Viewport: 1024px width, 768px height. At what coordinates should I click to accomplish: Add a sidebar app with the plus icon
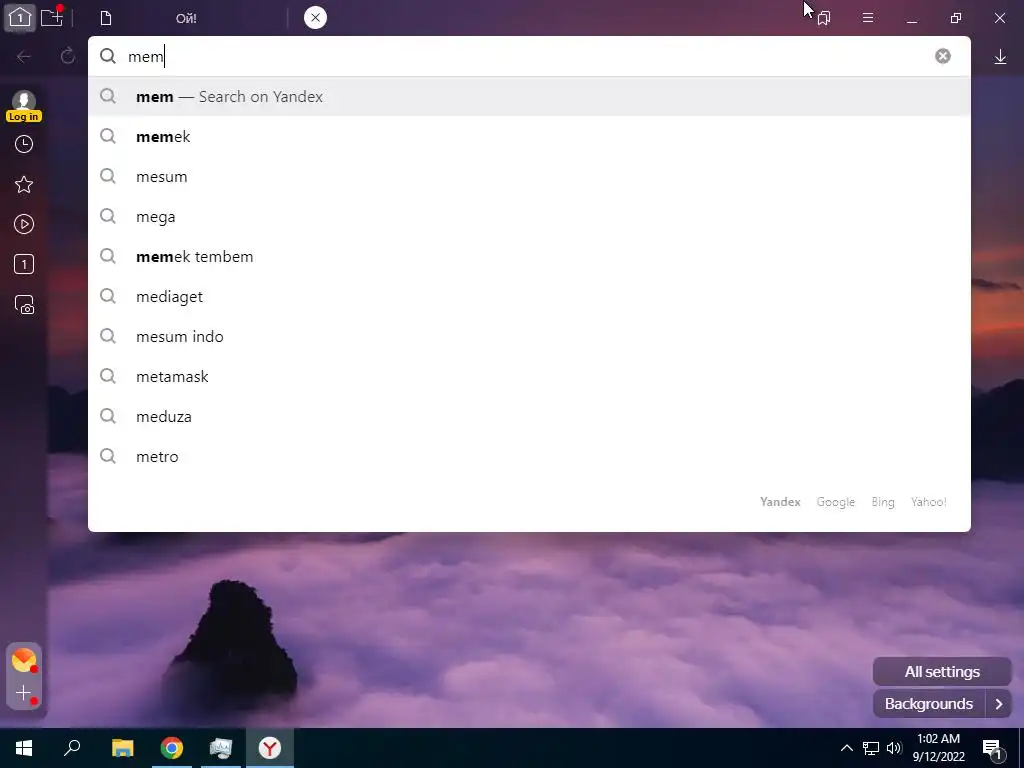click(x=24, y=693)
